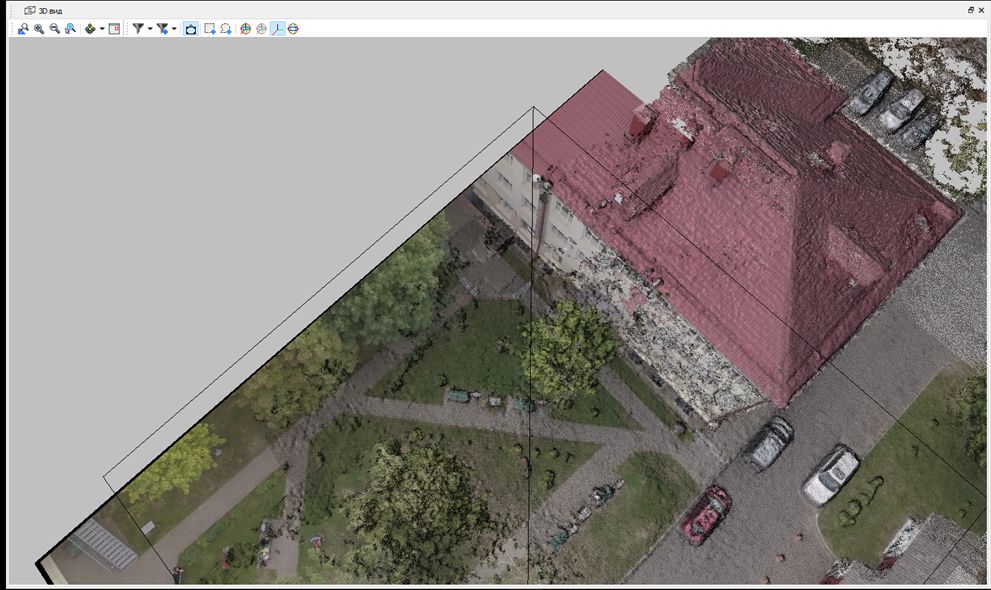Zoom out using the minus magnifier
This screenshot has width=991, height=590.
55,29
